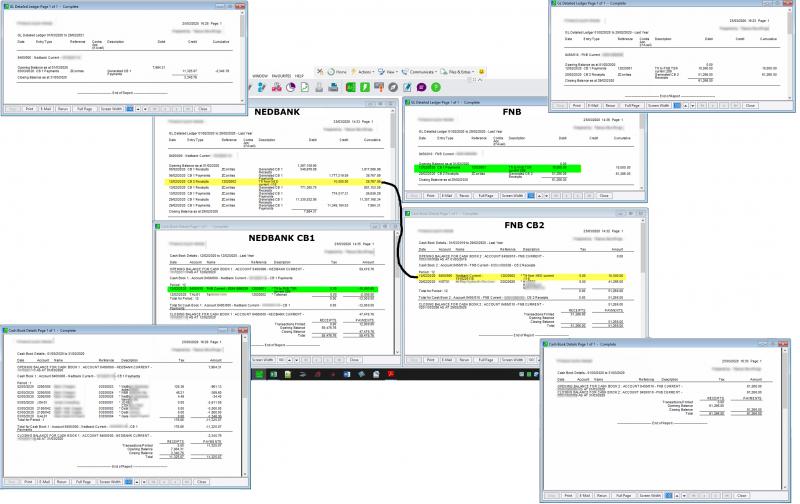Click Full Page in bottom-left Cash Book window
This screenshot has width=800, height=504.
tap(83, 482)
